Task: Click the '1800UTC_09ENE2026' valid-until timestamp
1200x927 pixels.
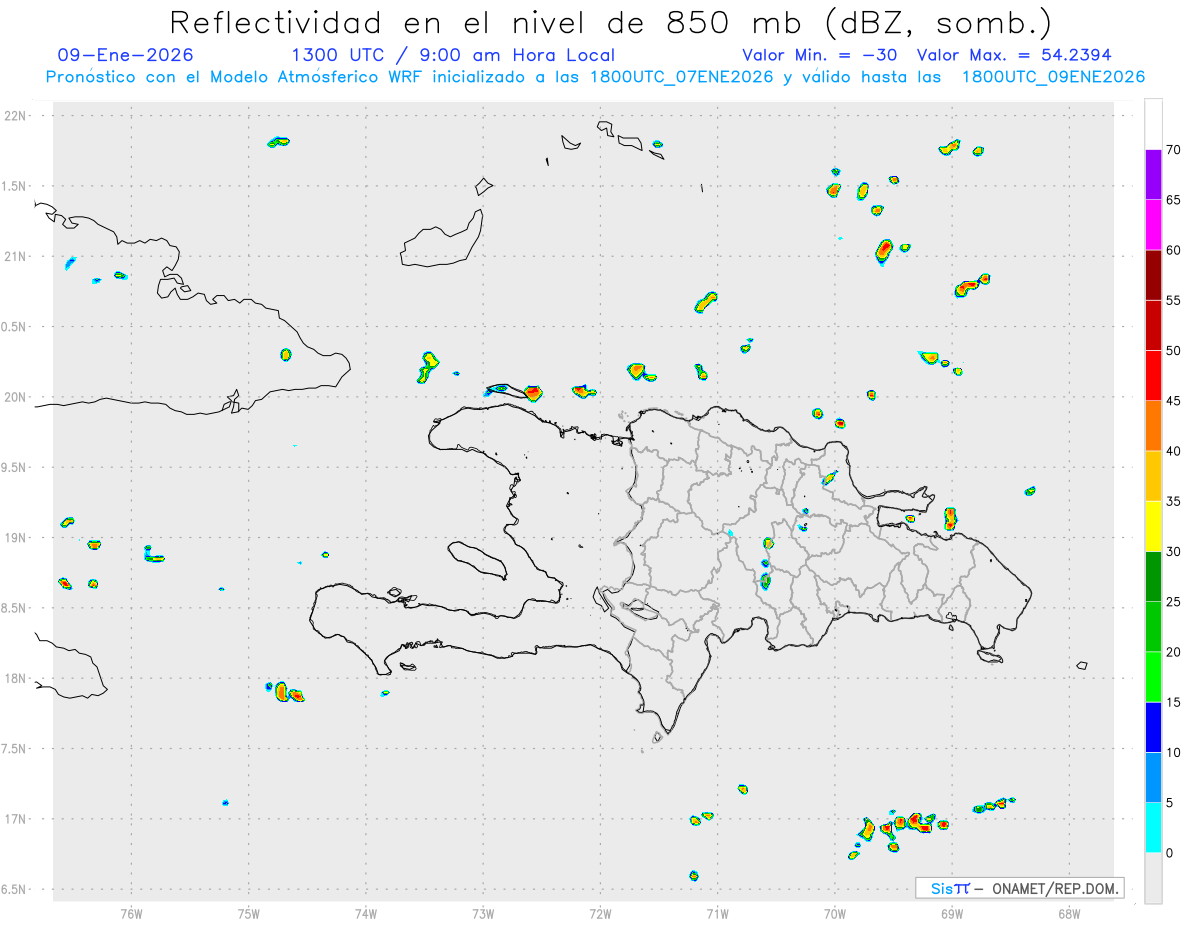Action: point(1053,77)
